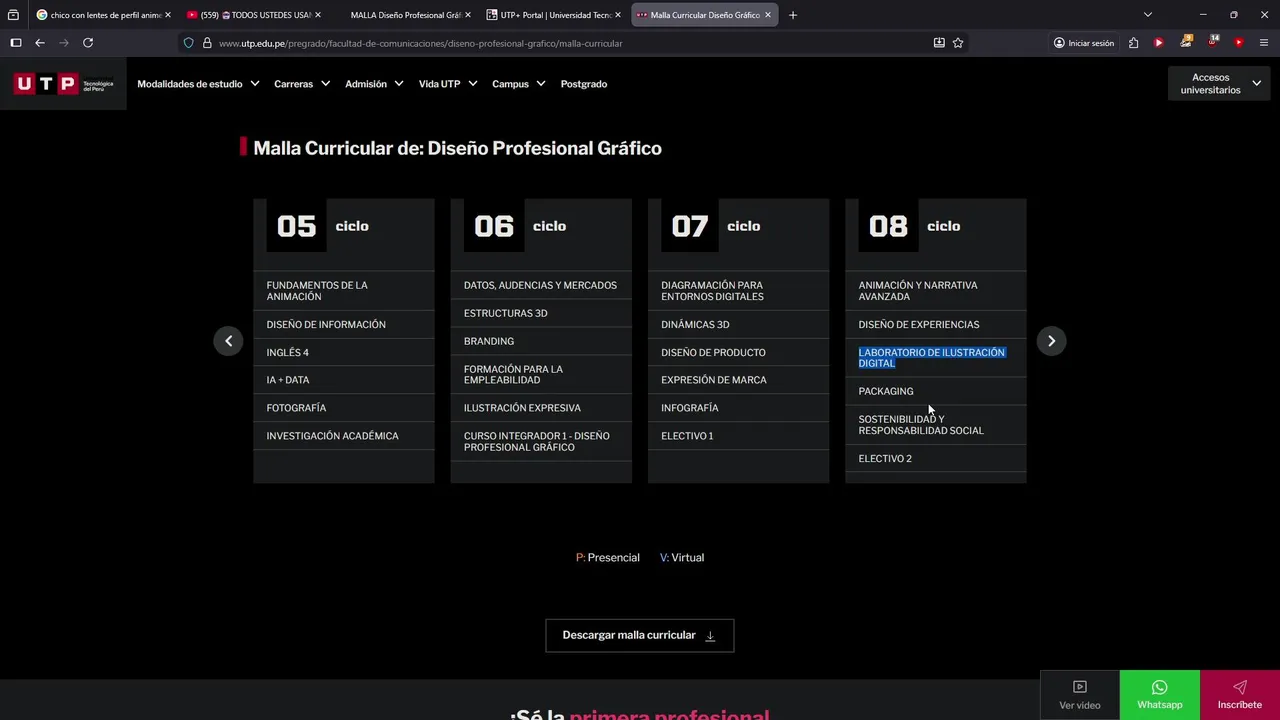This screenshot has width=1280, height=720.
Task: Expand the Modalidades de estudio menu
Action: [198, 84]
